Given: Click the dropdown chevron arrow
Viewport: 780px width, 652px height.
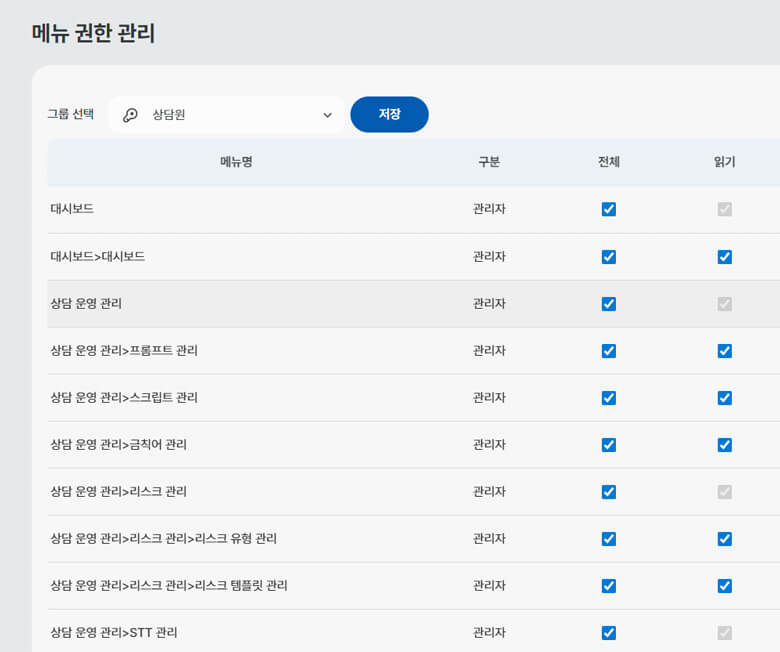Looking at the screenshot, I should (x=327, y=115).
